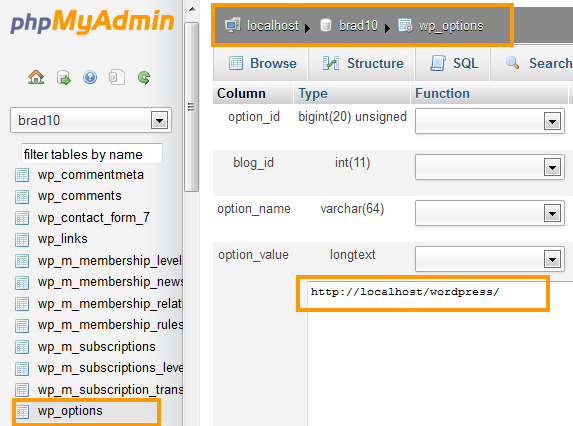Click the Search magnifier icon
The image size is (573, 426).
point(512,63)
